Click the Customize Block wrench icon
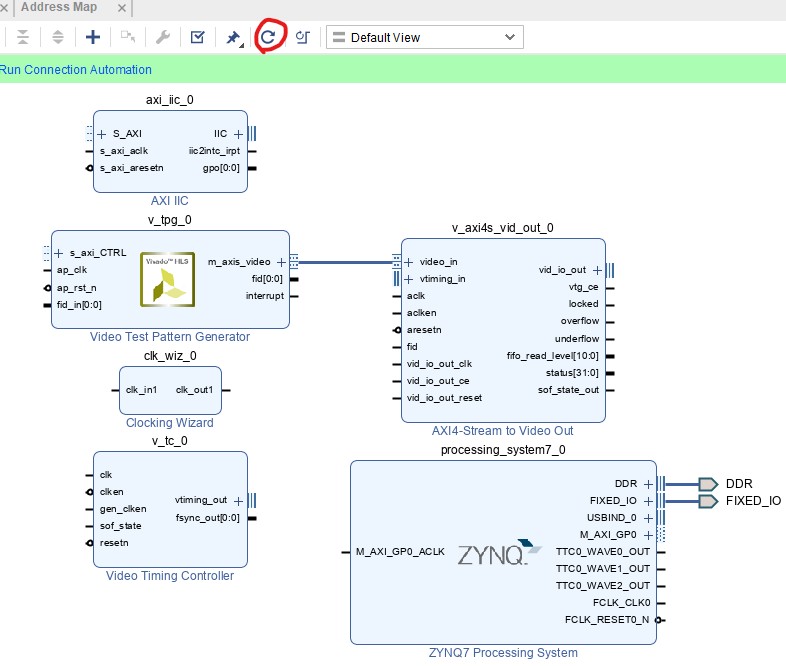This screenshot has height=666, width=786. [x=162, y=37]
